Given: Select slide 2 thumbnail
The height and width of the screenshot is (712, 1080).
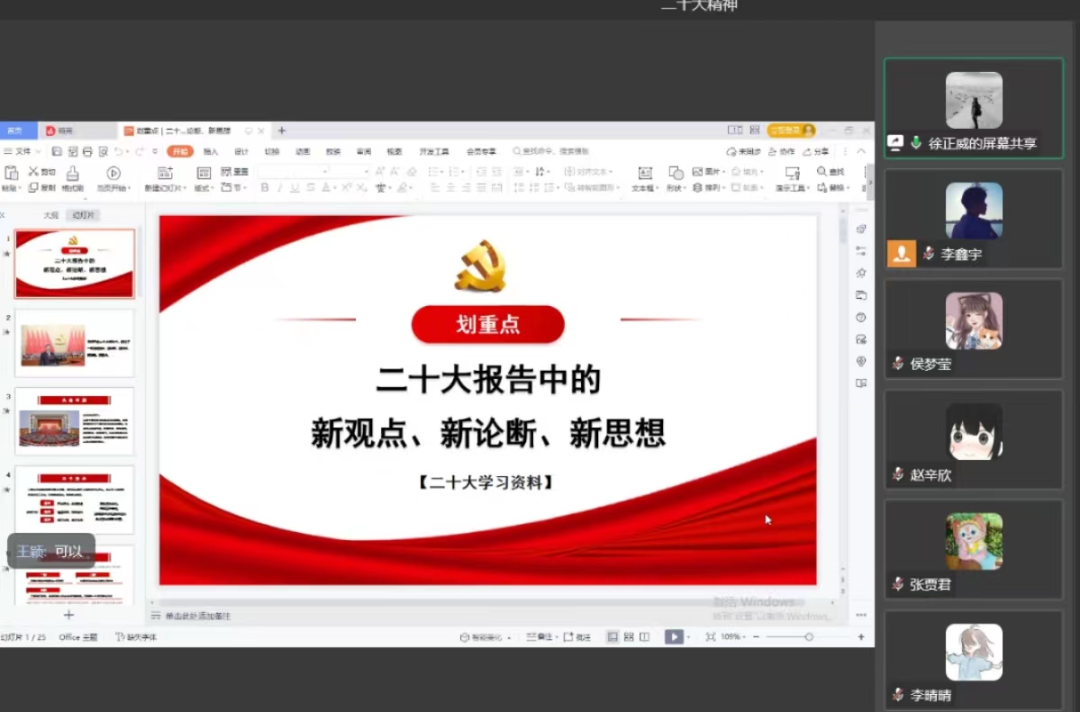Looking at the screenshot, I should pos(74,343).
